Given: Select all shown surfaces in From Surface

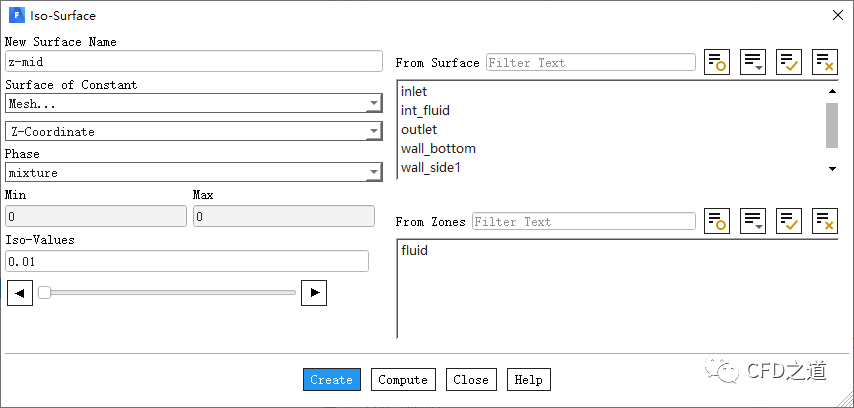Looking at the screenshot, I should point(789,62).
